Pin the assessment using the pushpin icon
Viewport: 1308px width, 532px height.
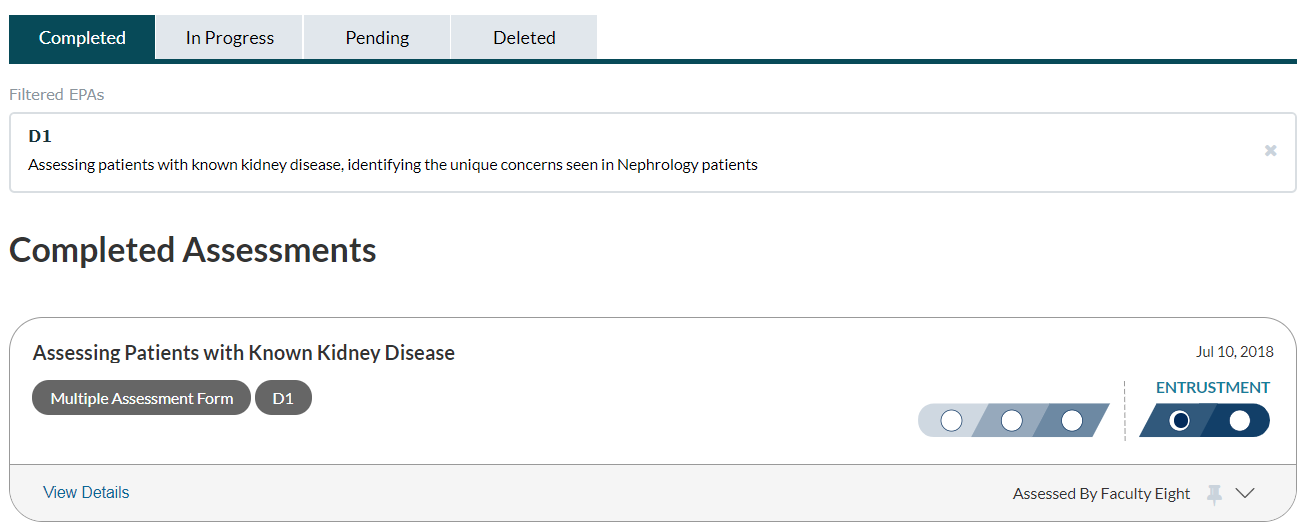[x=1215, y=493]
